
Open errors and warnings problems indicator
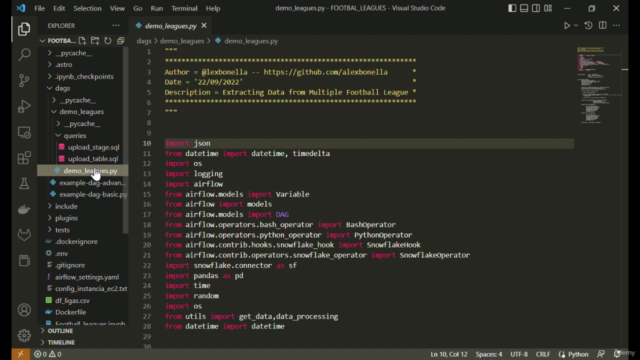[48, 354]
